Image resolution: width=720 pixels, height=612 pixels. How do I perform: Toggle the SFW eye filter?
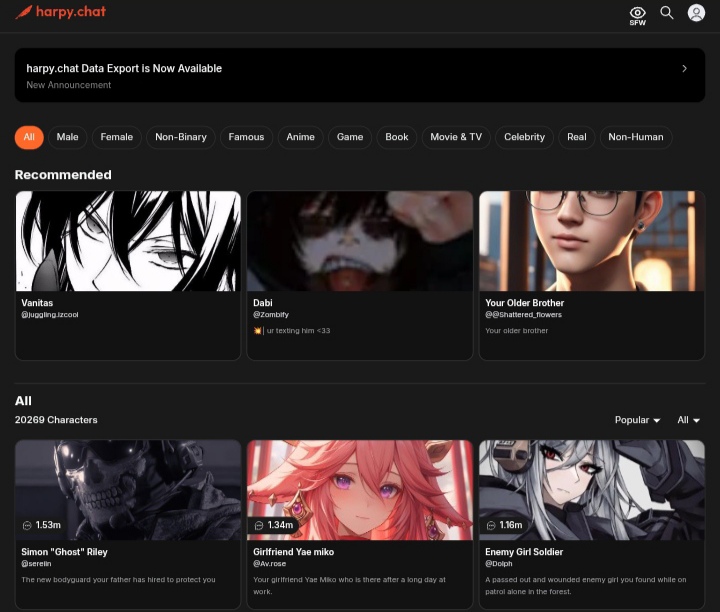click(x=637, y=16)
